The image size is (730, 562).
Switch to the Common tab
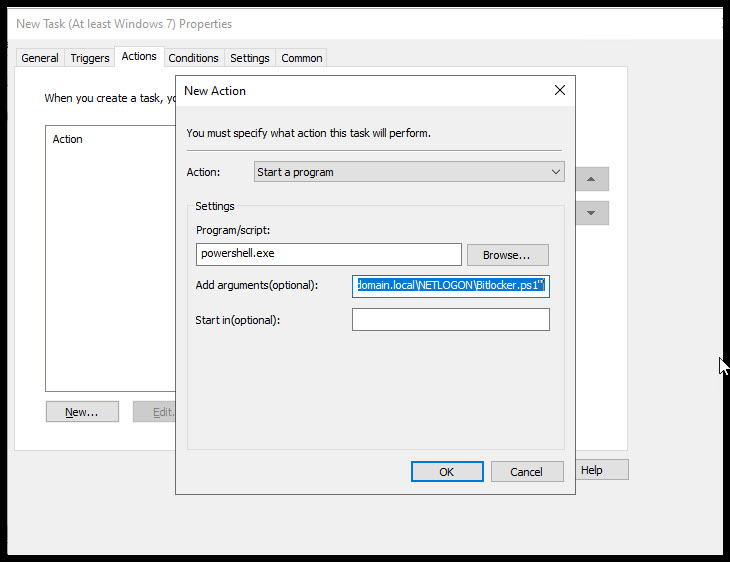coord(302,58)
